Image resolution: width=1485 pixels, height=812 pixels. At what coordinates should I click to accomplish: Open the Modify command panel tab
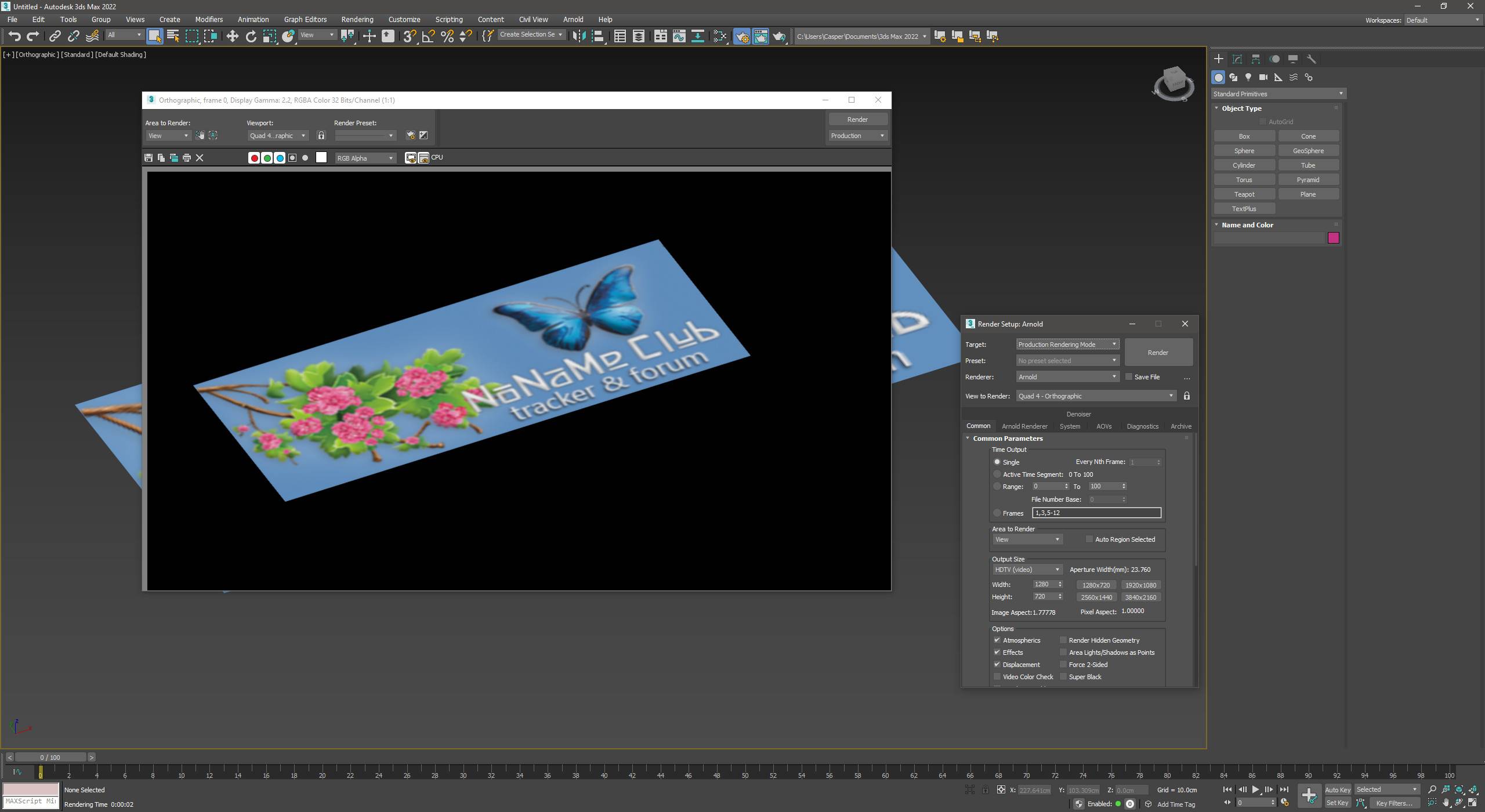[x=1237, y=59]
